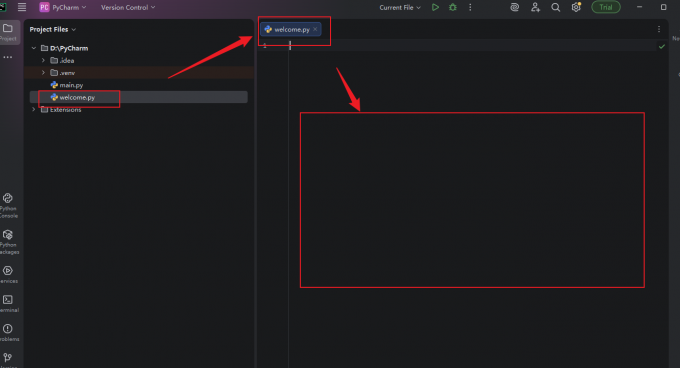Image resolution: width=680 pixels, height=368 pixels.
Task: Open the Problems tool window
Action: coord(8,332)
